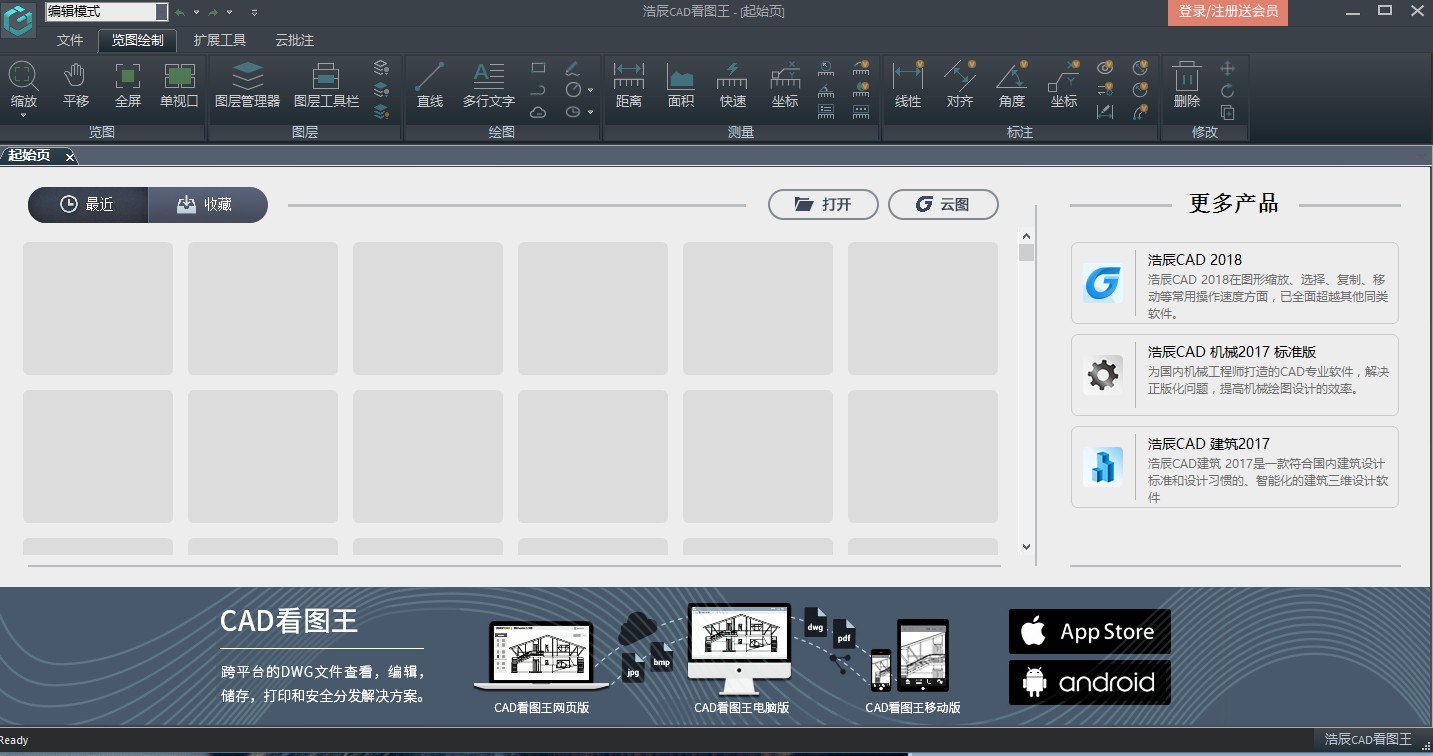Select the 对齐 aligned dimension tool
The height and width of the screenshot is (756, 1433).
(x=960, y=84)
